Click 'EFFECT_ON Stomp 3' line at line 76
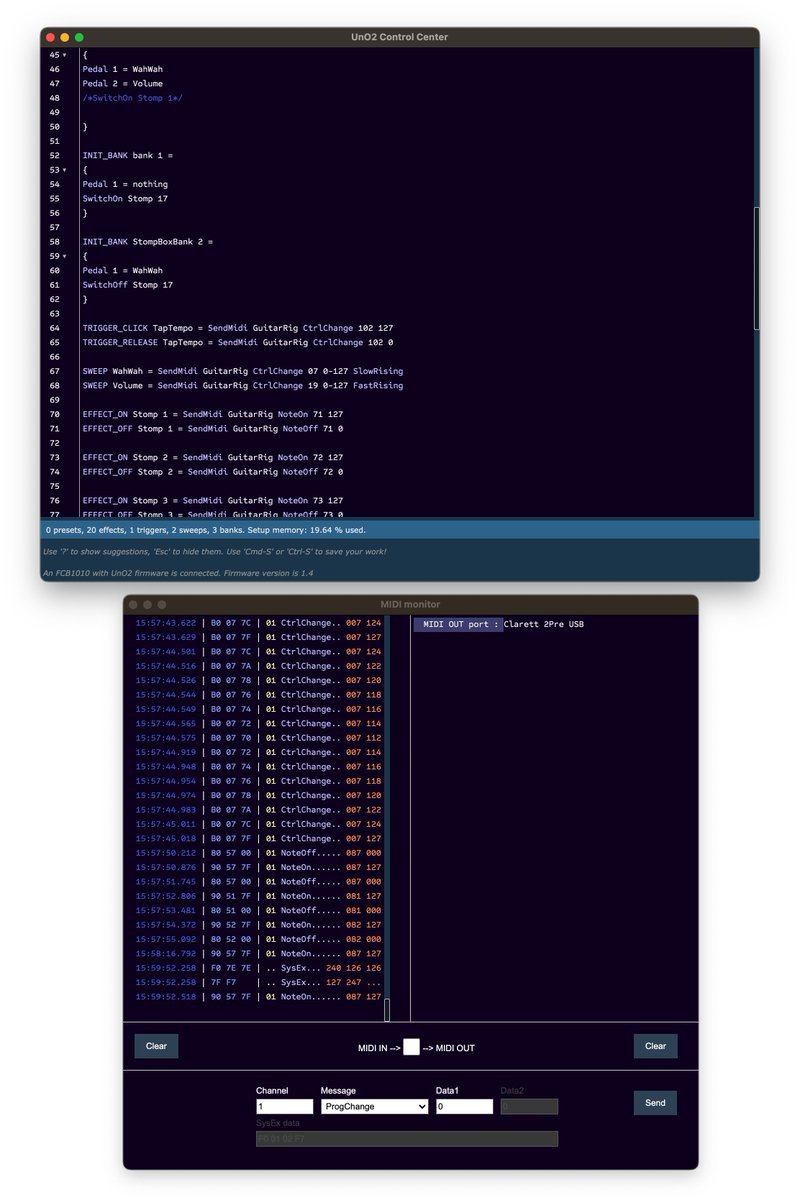The height and width of the screenshot is (1200, 800). pos(213,500)
